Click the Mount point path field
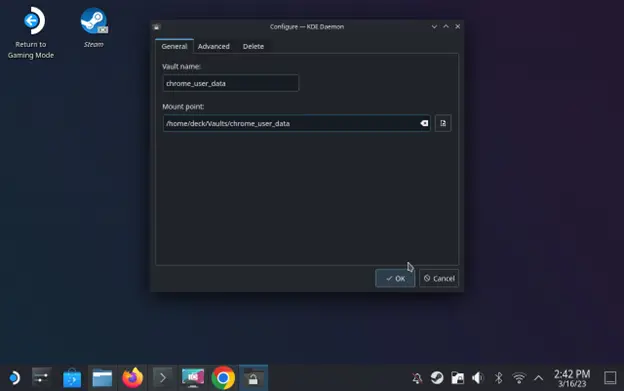 (296, 123)
